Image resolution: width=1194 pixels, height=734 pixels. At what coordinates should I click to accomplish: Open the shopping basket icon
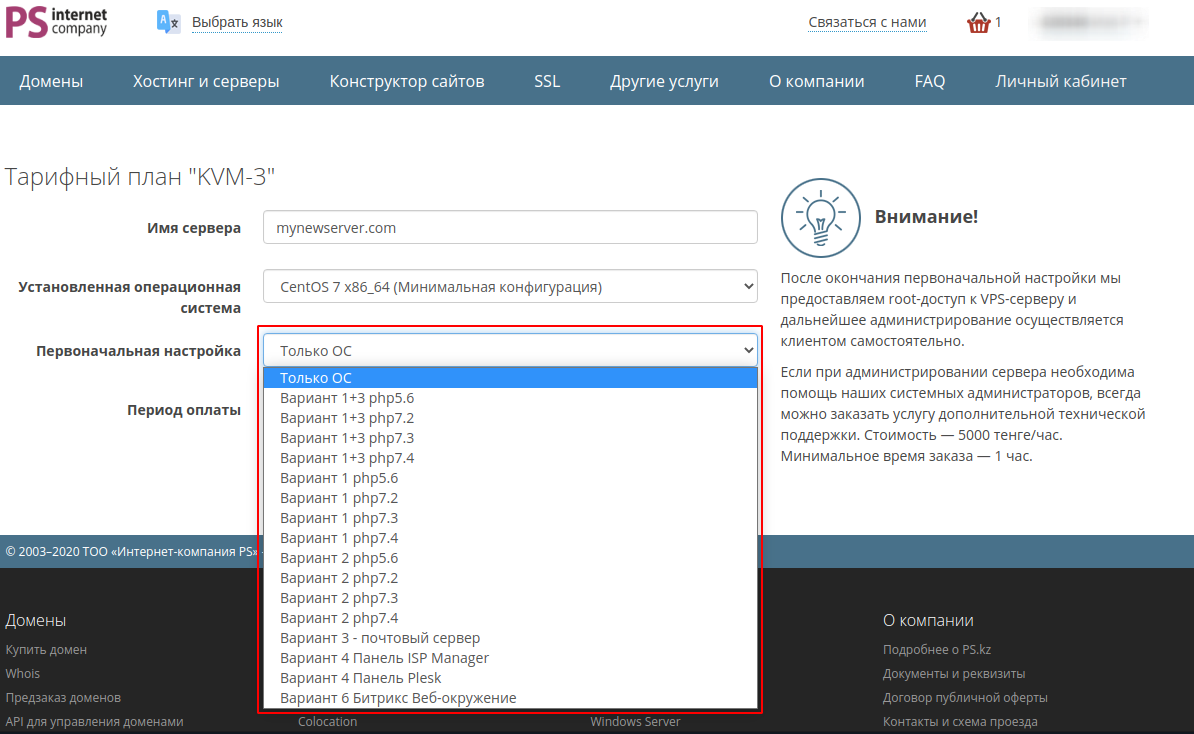[979, 23]
